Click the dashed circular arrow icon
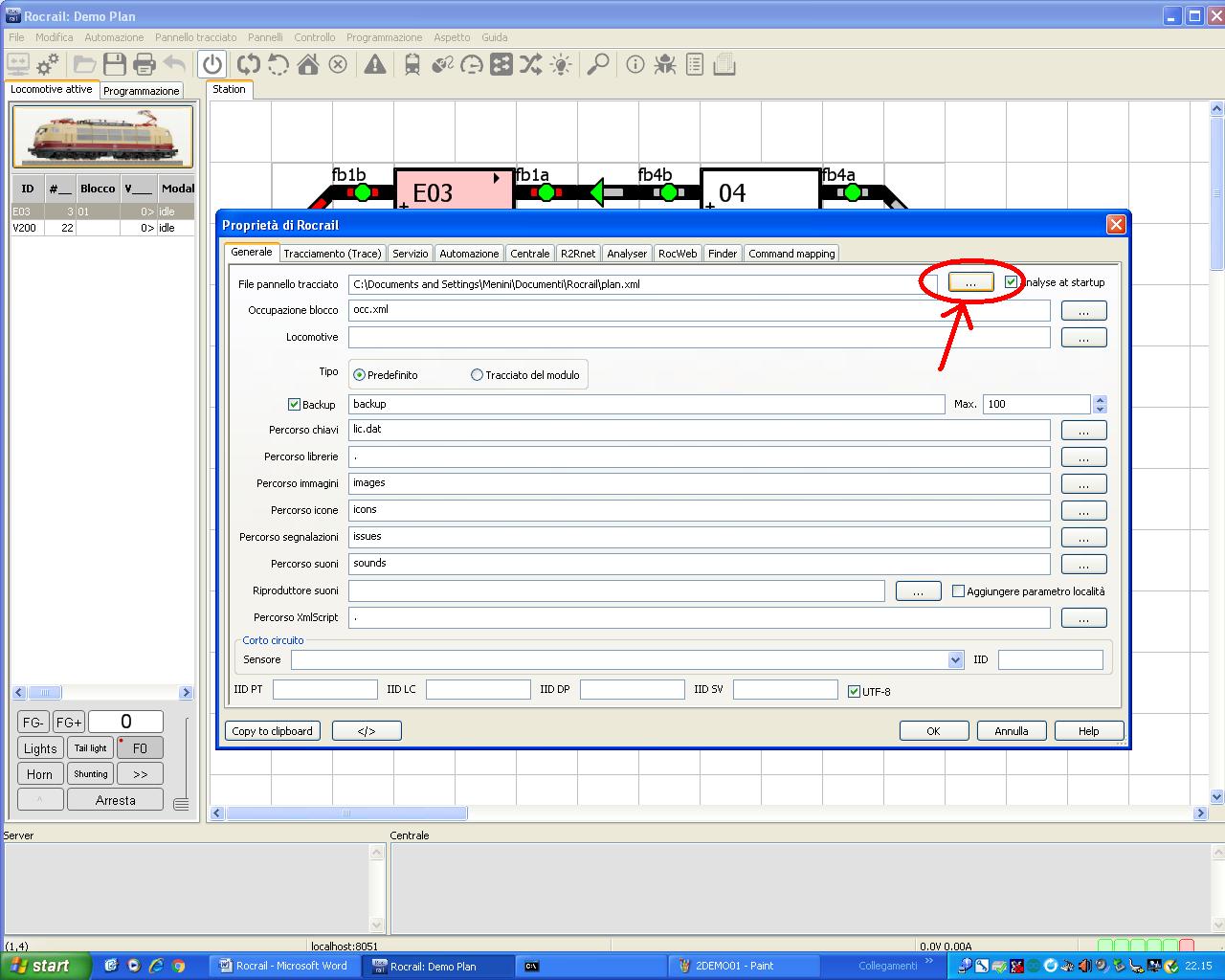Viewport: 1225px width, 980px height. pos(278,64)
